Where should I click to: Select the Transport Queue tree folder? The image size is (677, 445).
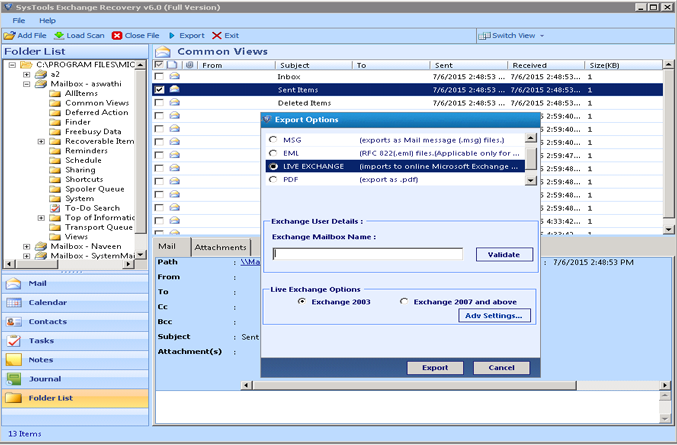pos(99,227)
